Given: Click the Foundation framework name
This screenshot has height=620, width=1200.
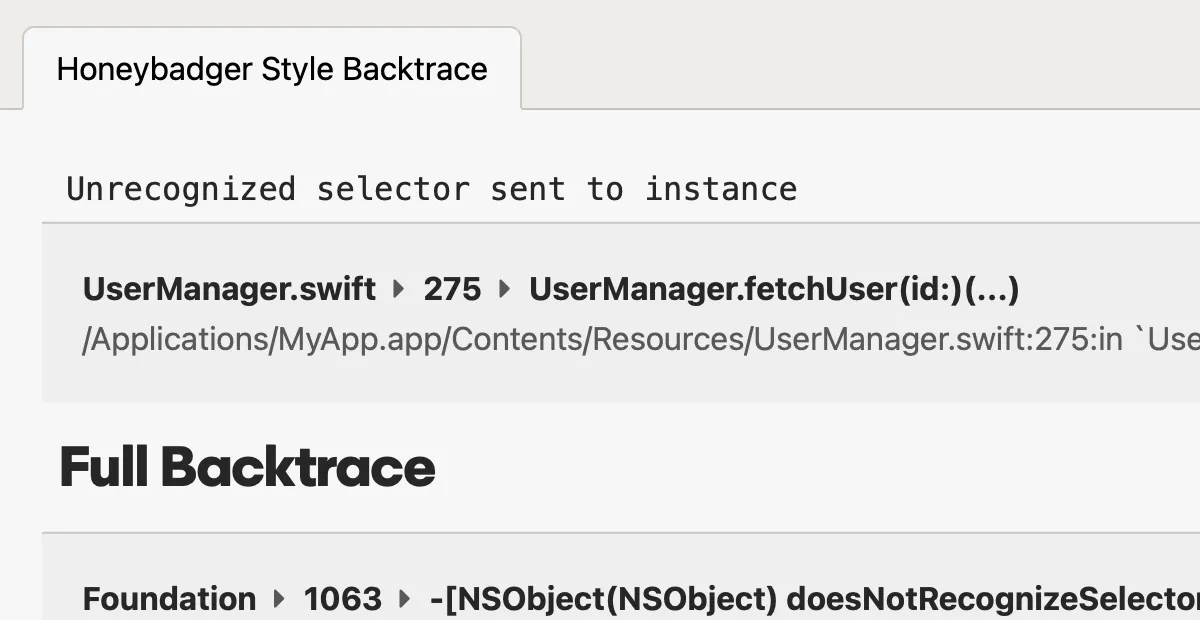Looking at the screenshot, I should pyautogui.click(x=168, y=598).
